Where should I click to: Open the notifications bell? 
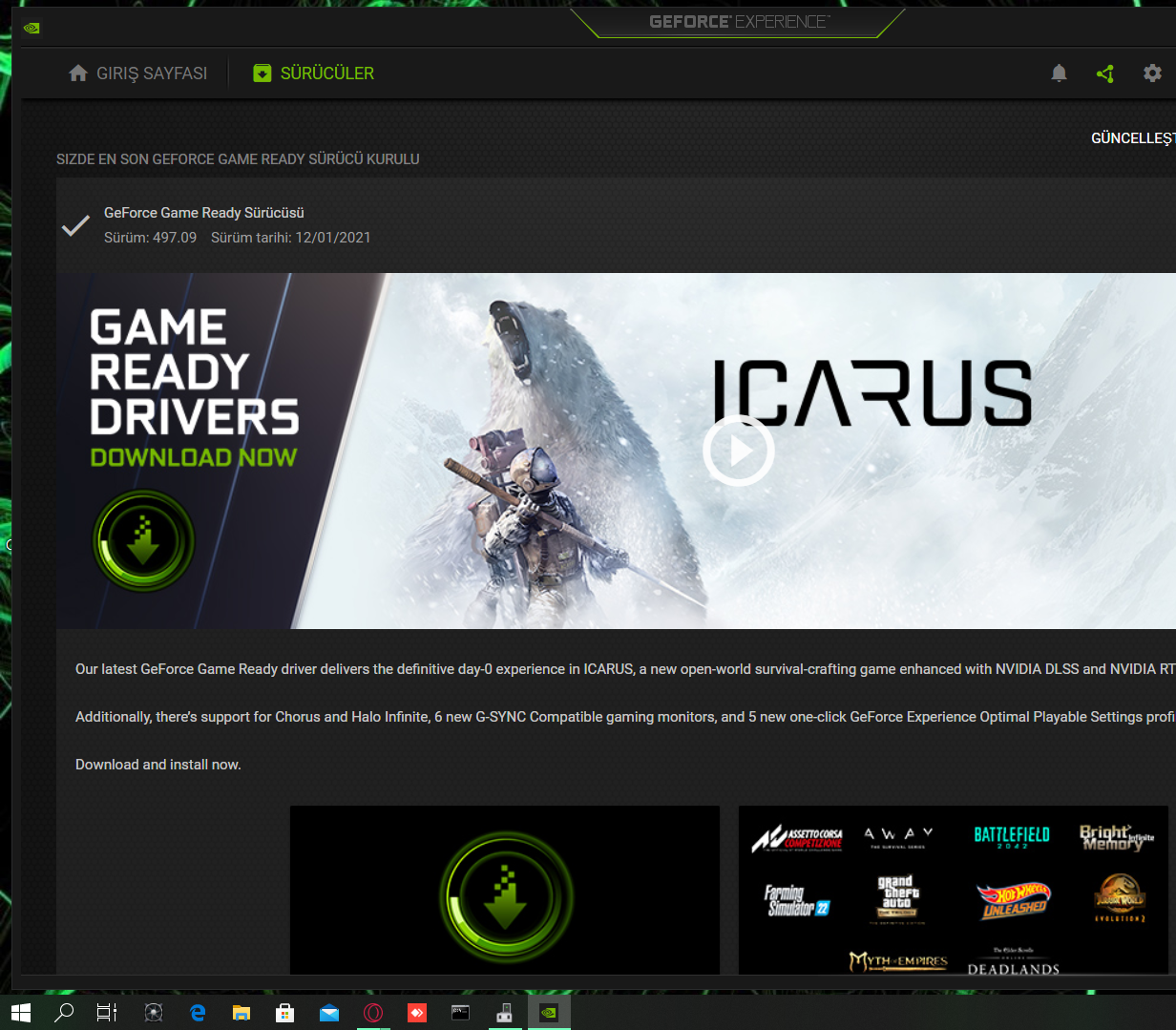point(1059,74)
